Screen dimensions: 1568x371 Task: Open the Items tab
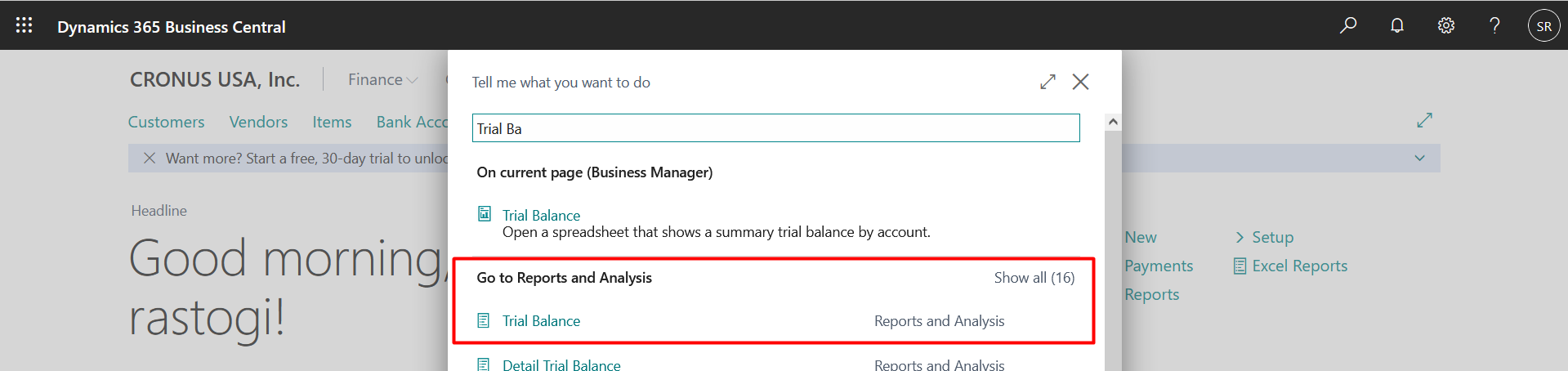332,122
